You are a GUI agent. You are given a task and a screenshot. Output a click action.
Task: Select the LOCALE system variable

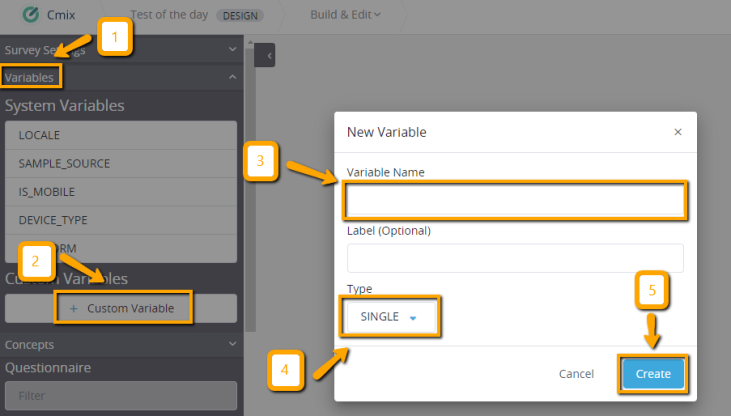point(121,135)
